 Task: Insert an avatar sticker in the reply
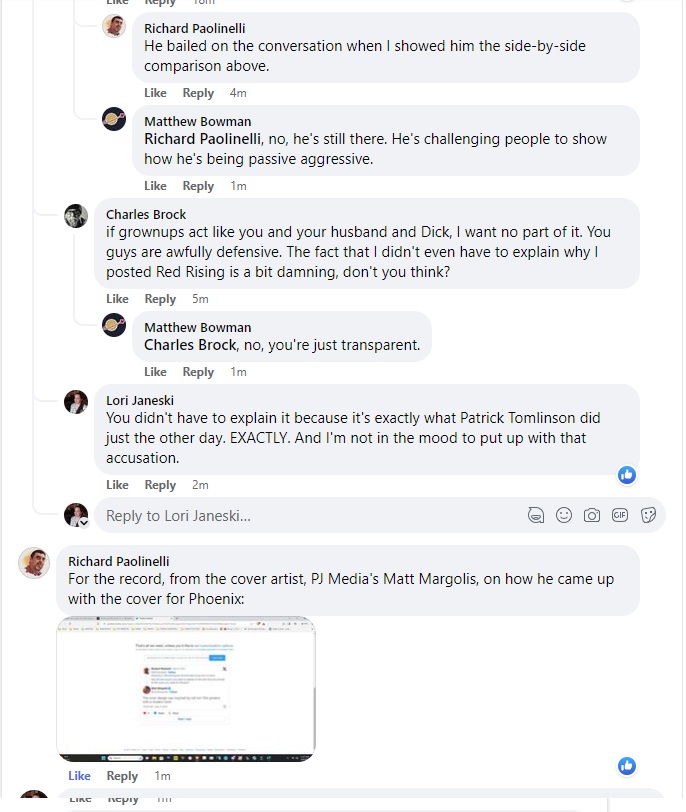[x=536, y=515]
